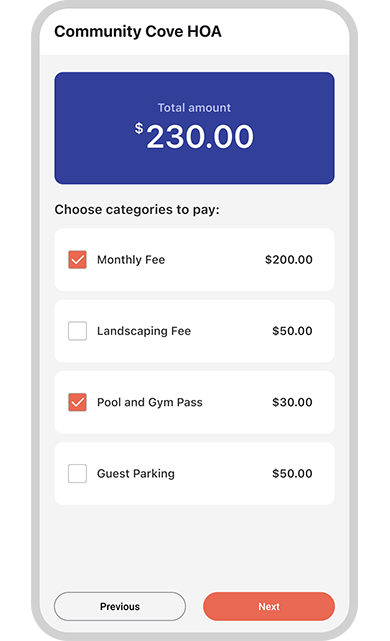Viewport: 390px width, 641px height.
Task: Select the Monthly Fee label text
Action: click(x=131, y=260)
